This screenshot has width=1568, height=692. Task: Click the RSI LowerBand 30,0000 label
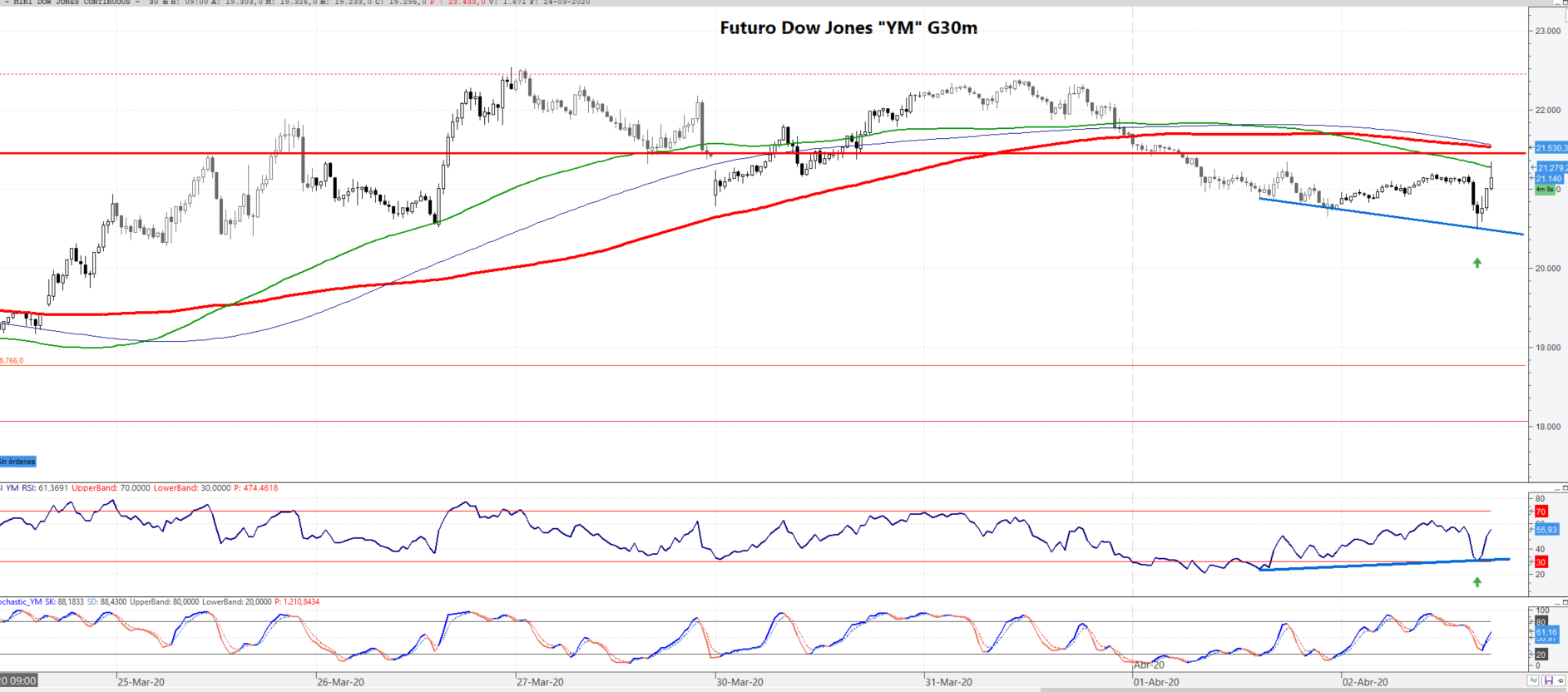[x=192, y=488]
